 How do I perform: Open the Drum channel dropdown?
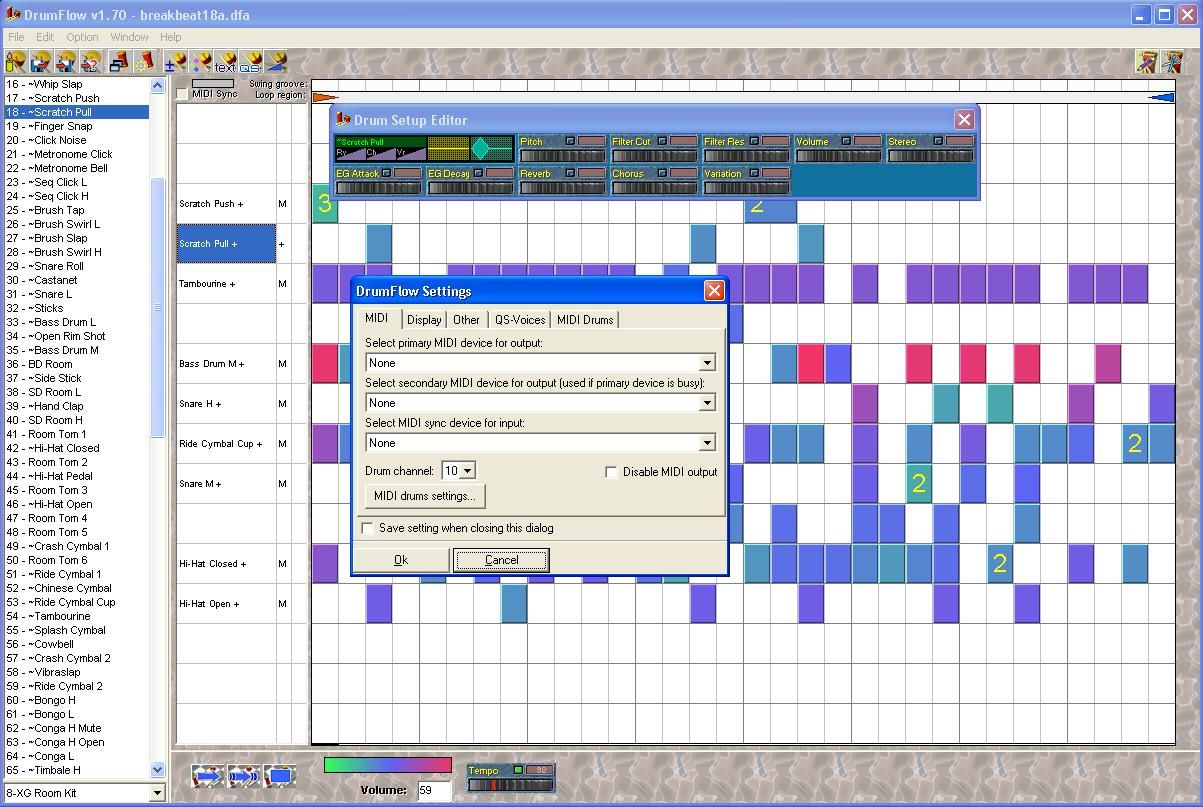coord(468,471)
